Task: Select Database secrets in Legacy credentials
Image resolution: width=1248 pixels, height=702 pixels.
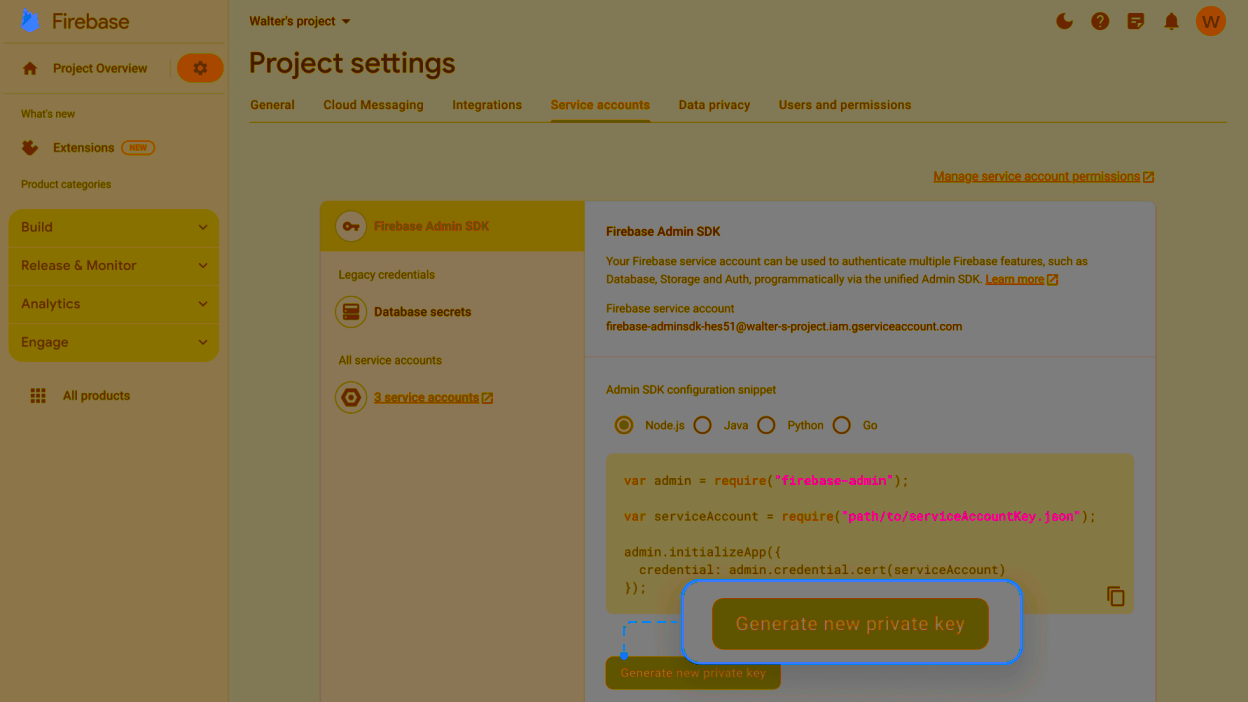Action: pos(422,312)
